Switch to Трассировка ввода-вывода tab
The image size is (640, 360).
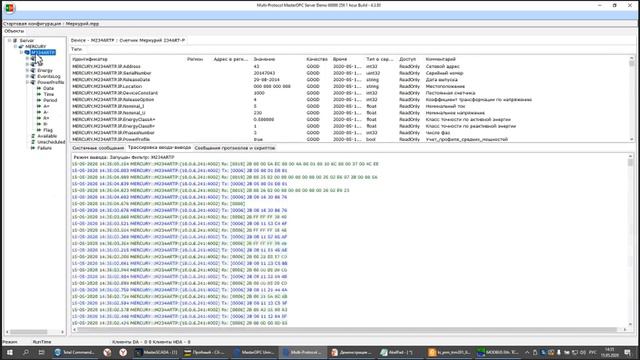pyautogui.click(x=159, y=147)
